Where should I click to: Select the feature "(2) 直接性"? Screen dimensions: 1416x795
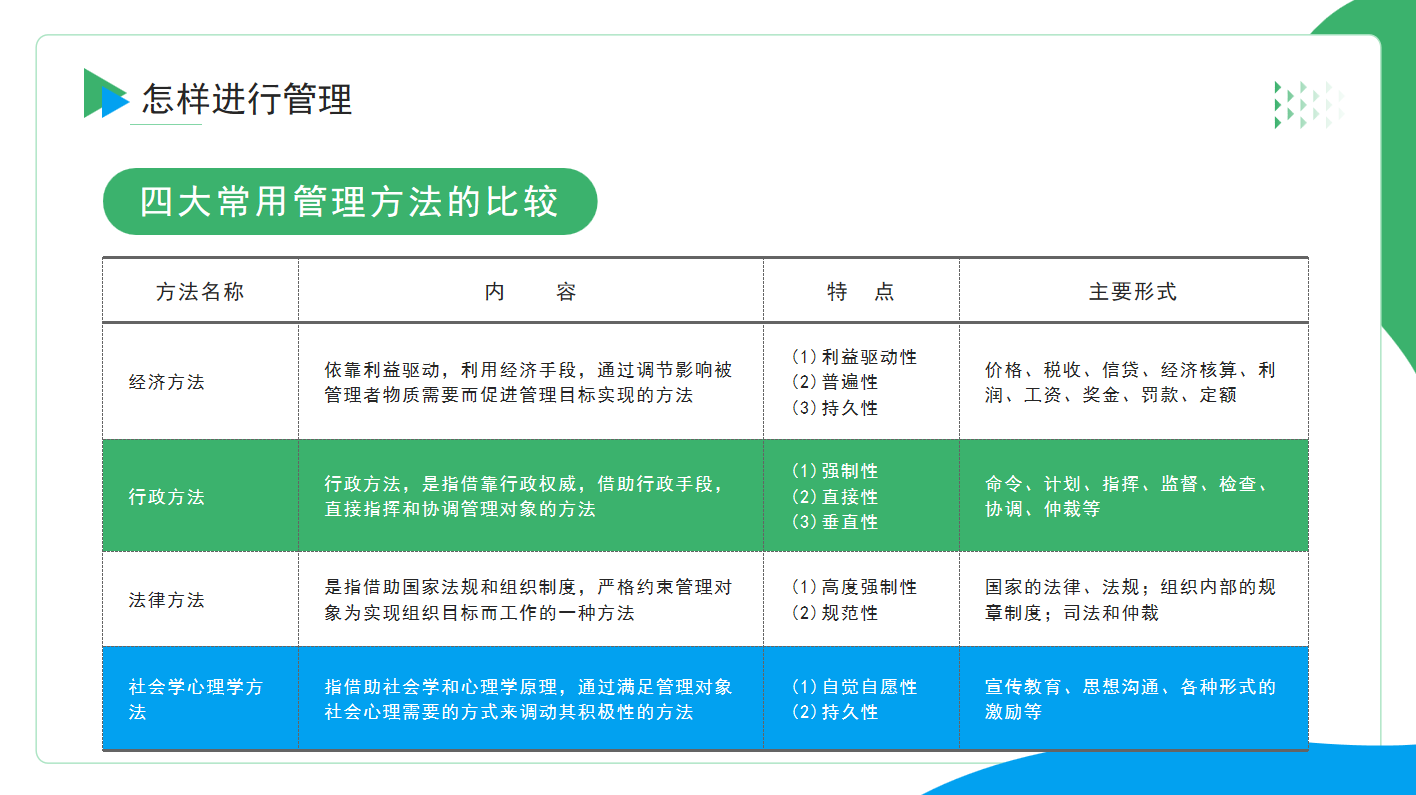pos(835,497)
